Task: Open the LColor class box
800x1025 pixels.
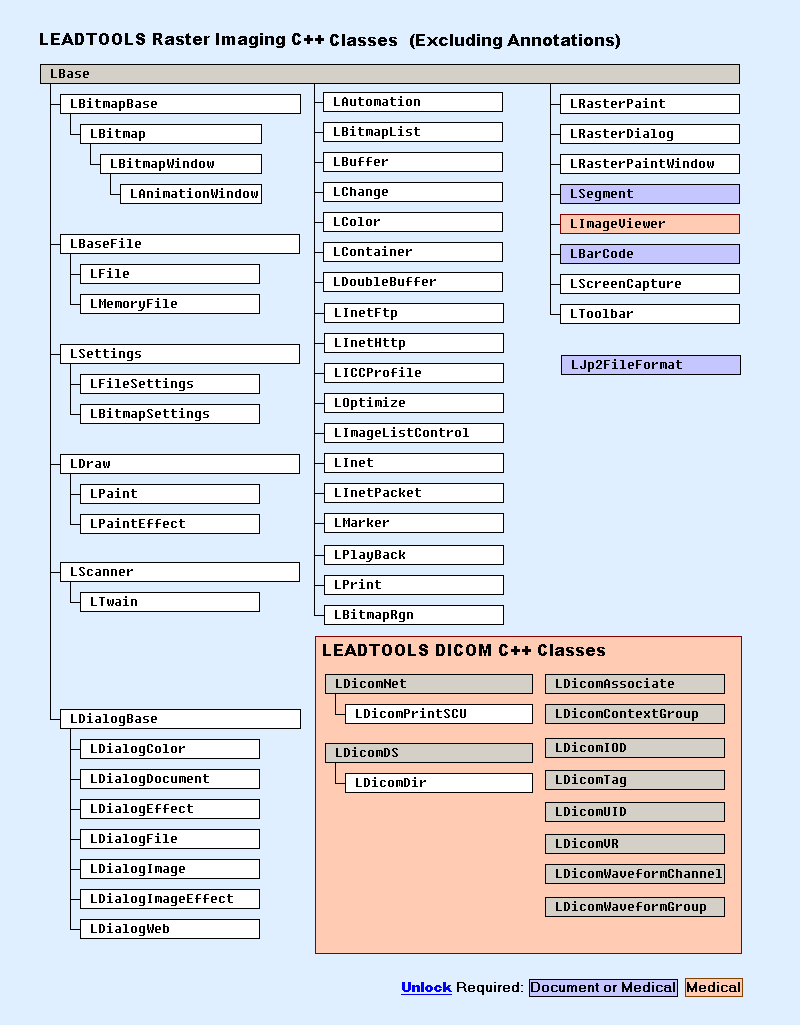Action: point(413,222)
